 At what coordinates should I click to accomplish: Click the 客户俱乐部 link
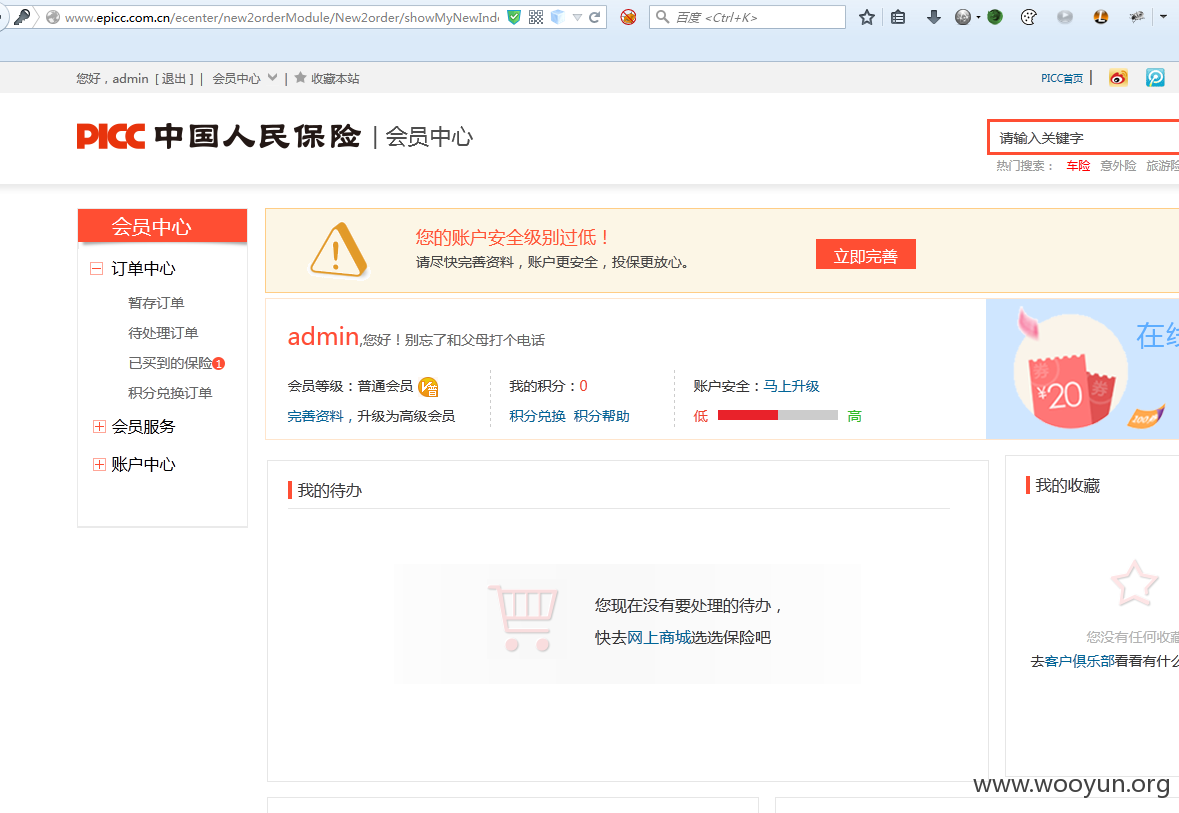tap(1080, 661)
